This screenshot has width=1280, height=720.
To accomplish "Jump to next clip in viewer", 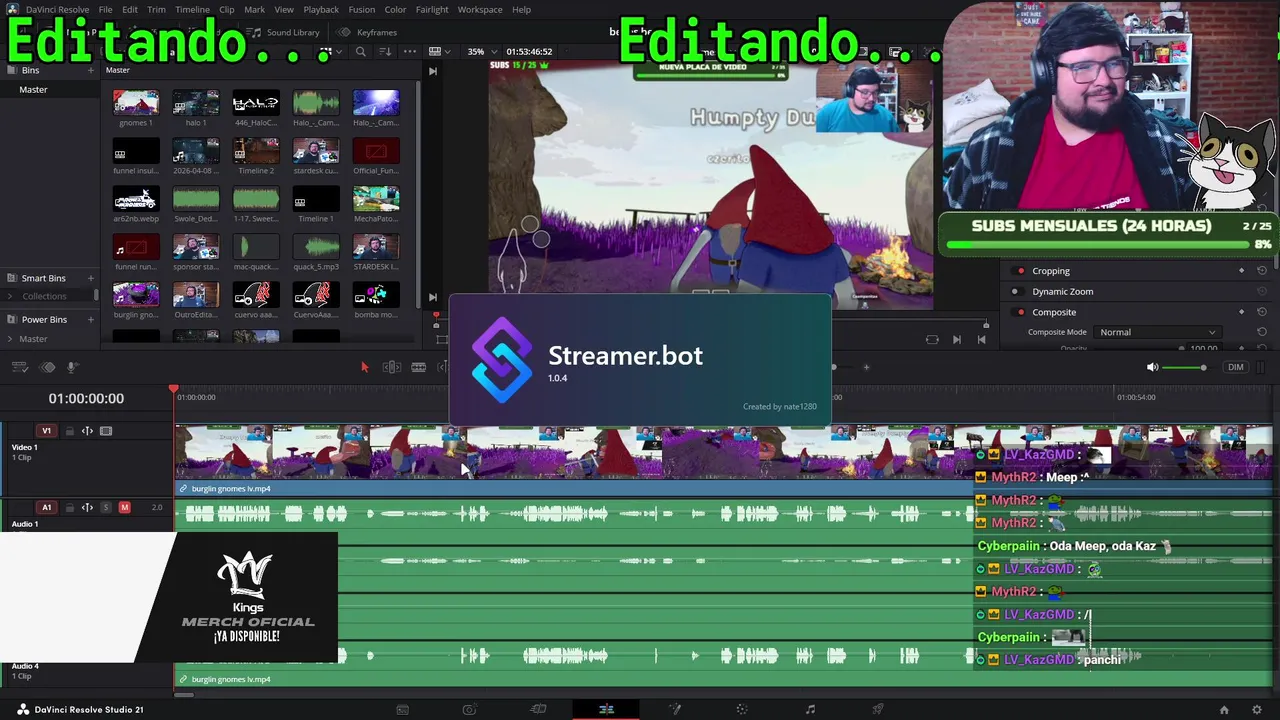I will coord(957,339).
